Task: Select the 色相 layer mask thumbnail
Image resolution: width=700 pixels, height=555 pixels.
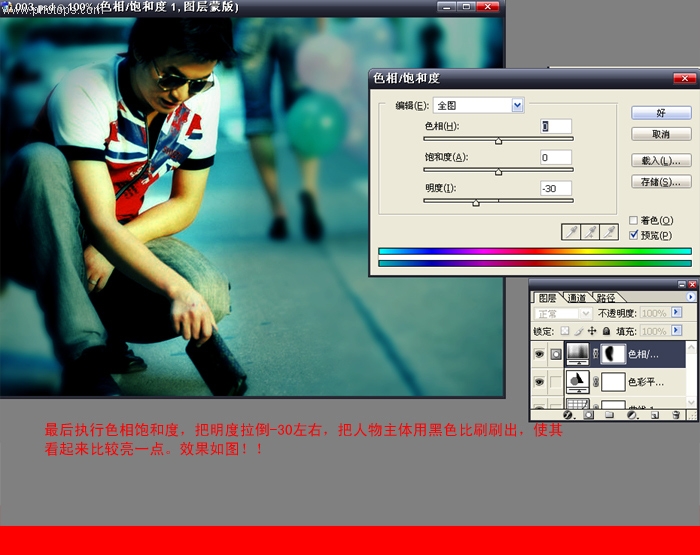Action: 613,354
